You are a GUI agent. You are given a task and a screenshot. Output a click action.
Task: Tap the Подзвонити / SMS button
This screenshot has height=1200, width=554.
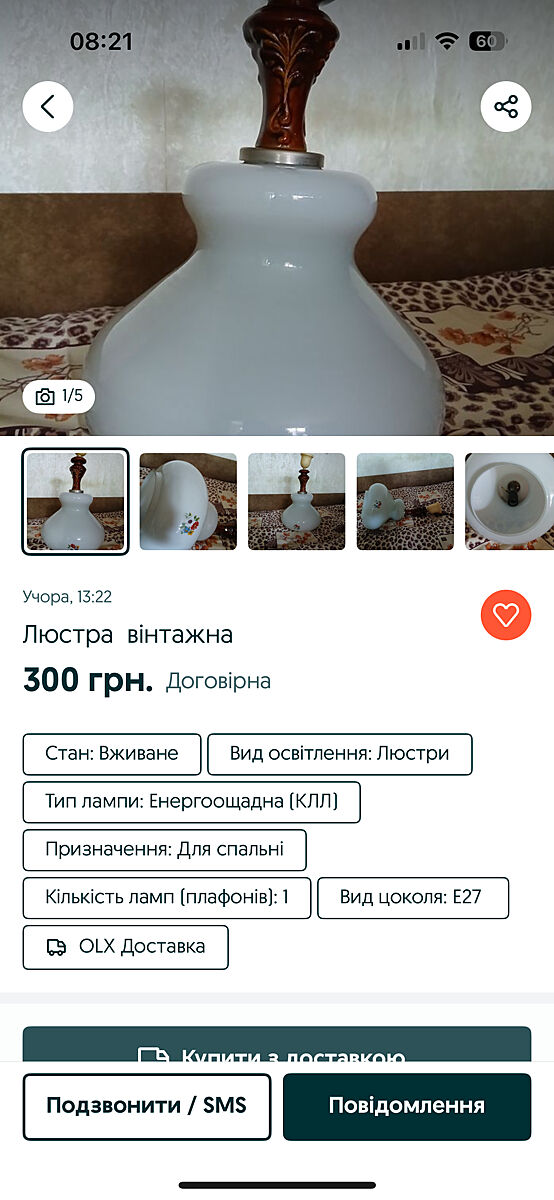point(147,1106)
